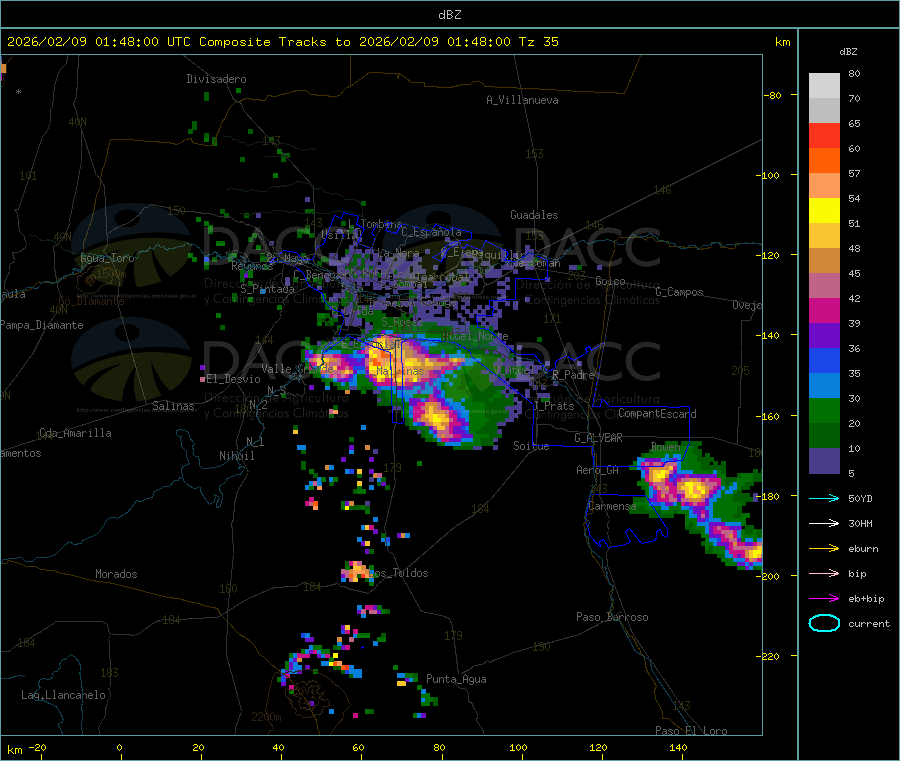The width and height of the screenshot is (900, 761).
Task: Select the 'A_Villanueva' map label
Action: click(x=522, y=100)
